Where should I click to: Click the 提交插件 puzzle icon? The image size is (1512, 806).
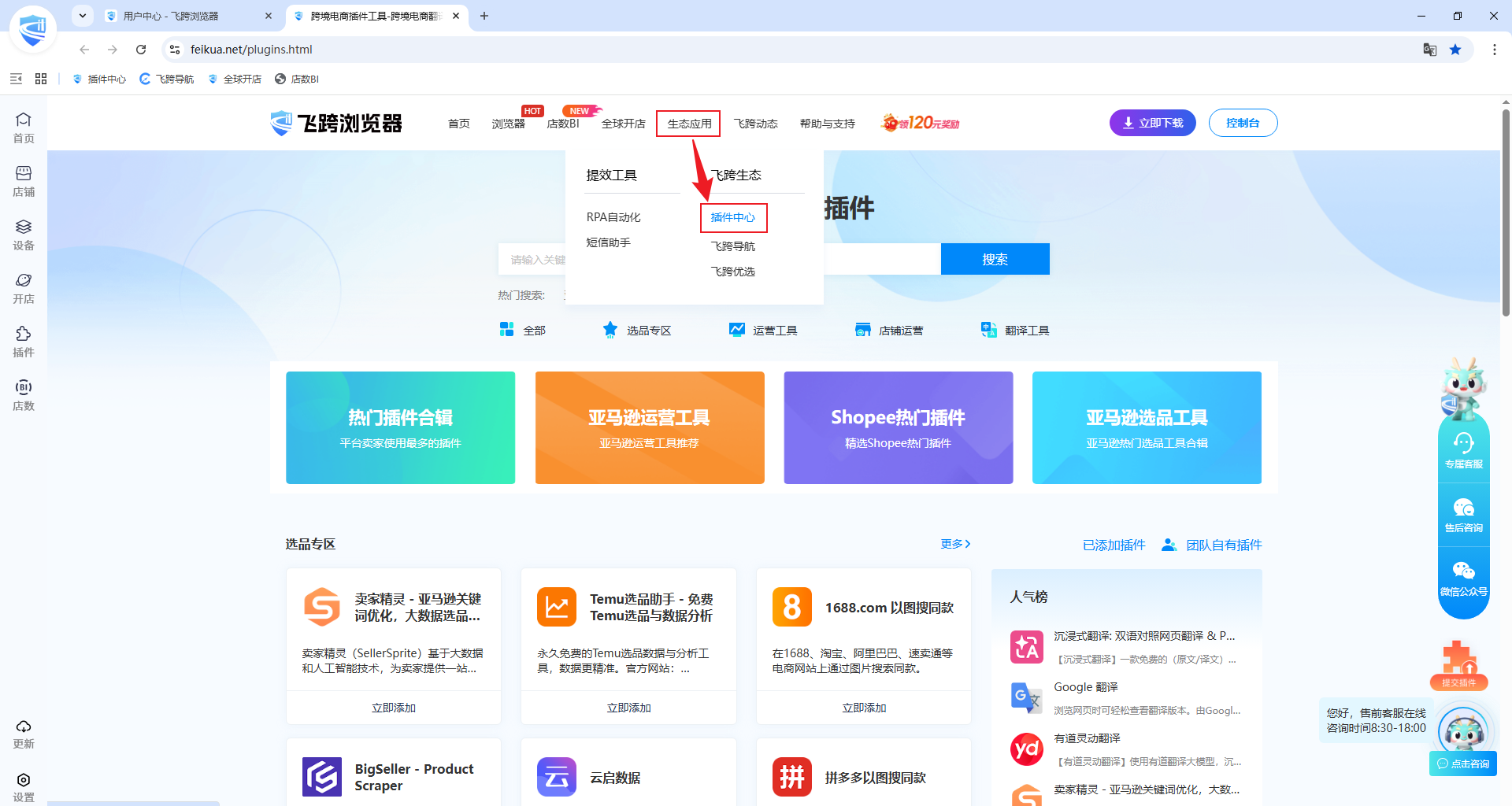coord(1459,665)
